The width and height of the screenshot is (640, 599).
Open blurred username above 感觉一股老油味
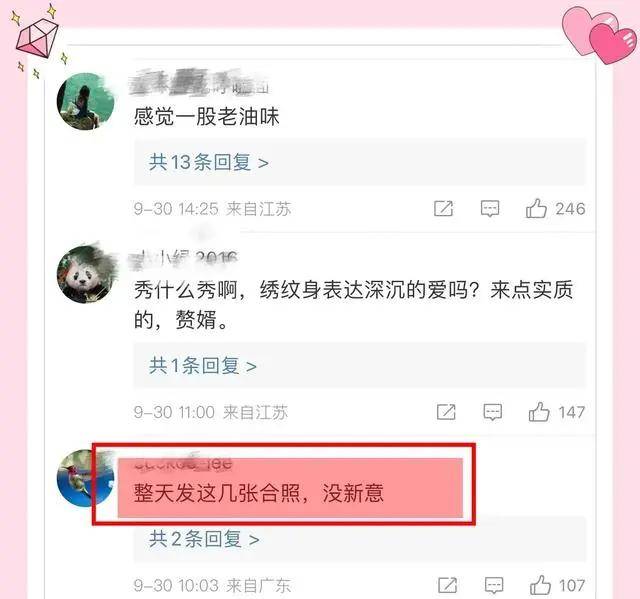[199, 82]
